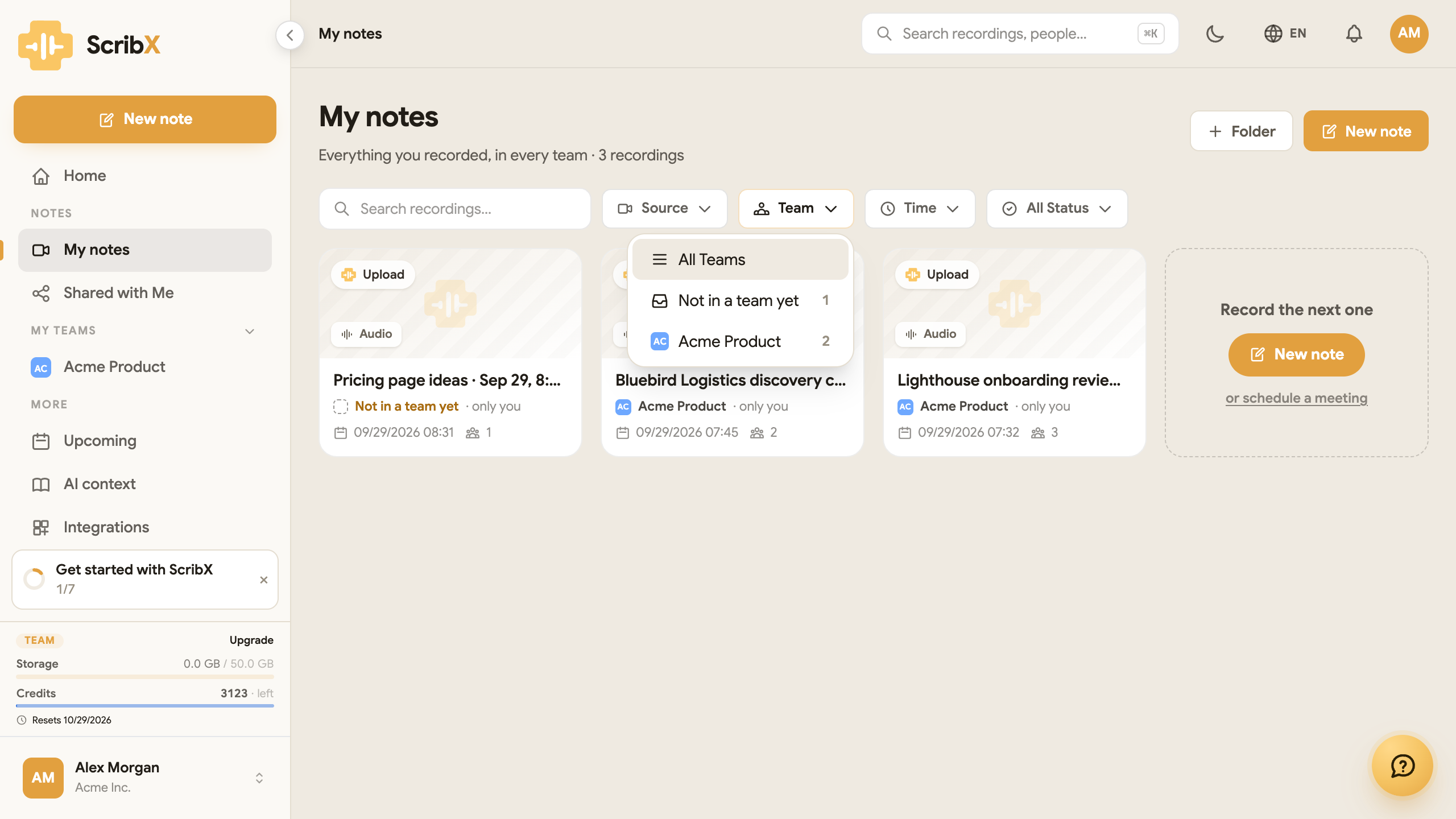Toggle dark mode with the moon icon
The height and width of the screenshot is (819, 1456).
pos(1215,34)
